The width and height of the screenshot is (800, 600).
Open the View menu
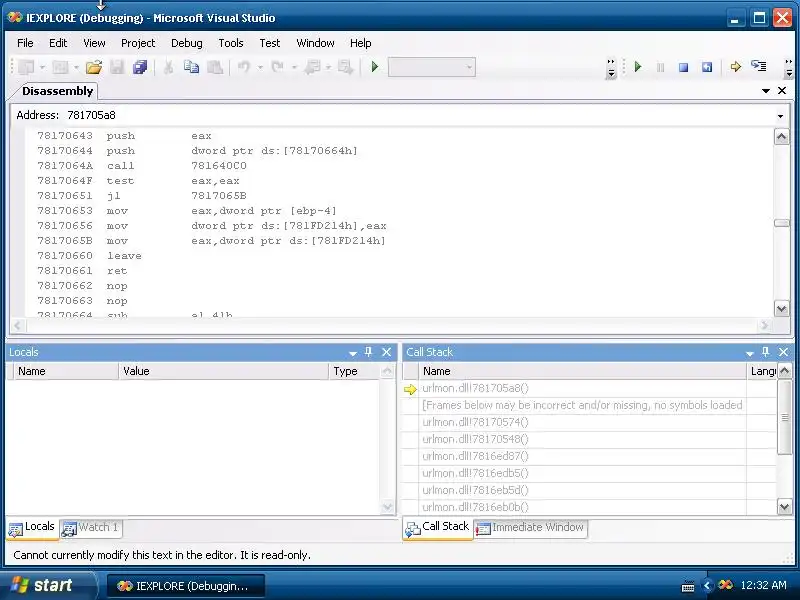tap(94, 43)
